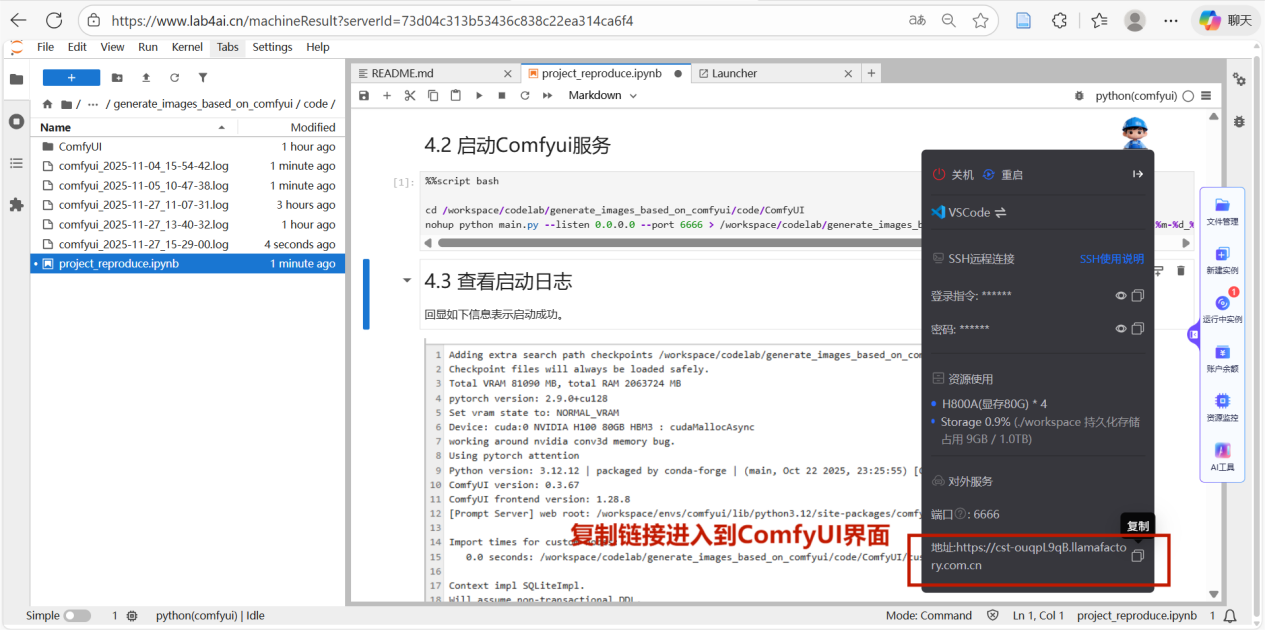Open AI工具 in the floating toolbar

[x=1222, y=457]
